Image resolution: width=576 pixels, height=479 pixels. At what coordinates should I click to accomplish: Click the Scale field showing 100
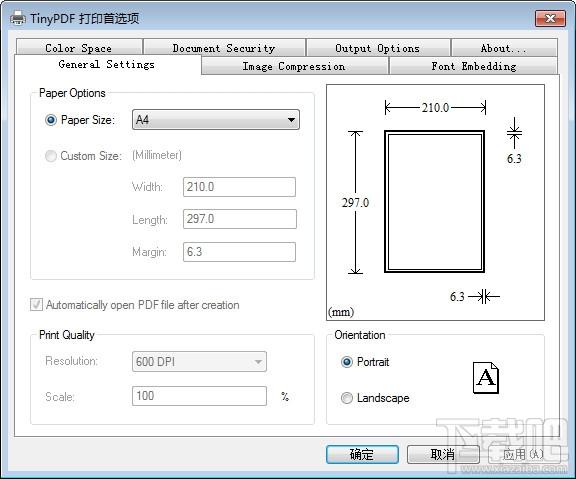pyautogui.click(x=199, y=396)
